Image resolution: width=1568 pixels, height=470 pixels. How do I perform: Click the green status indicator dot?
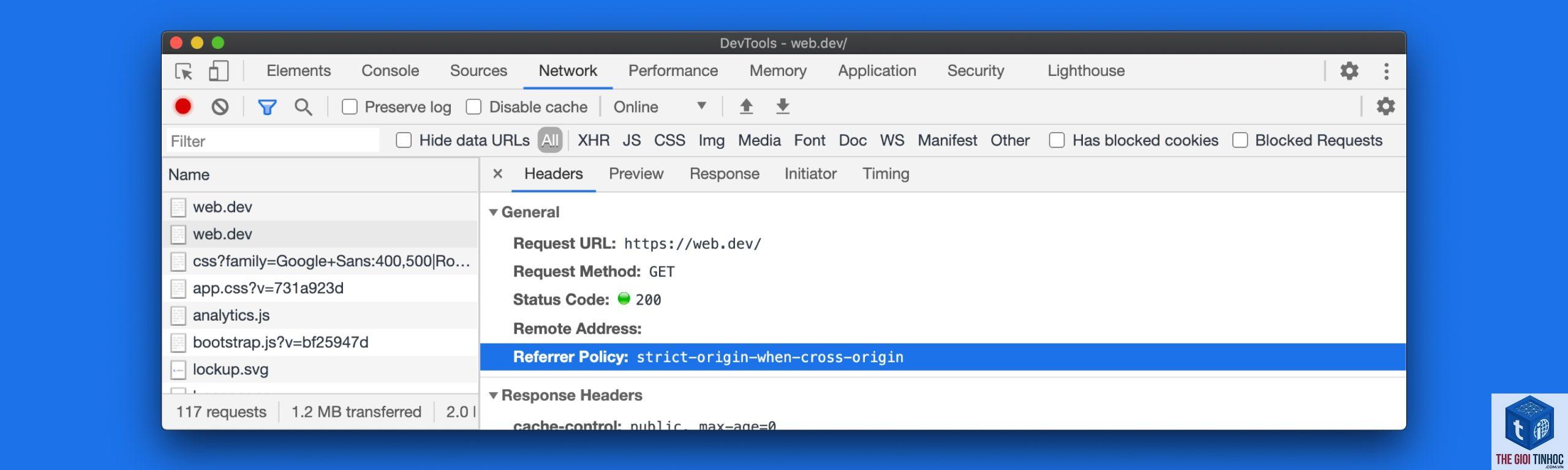pos(624,299)
